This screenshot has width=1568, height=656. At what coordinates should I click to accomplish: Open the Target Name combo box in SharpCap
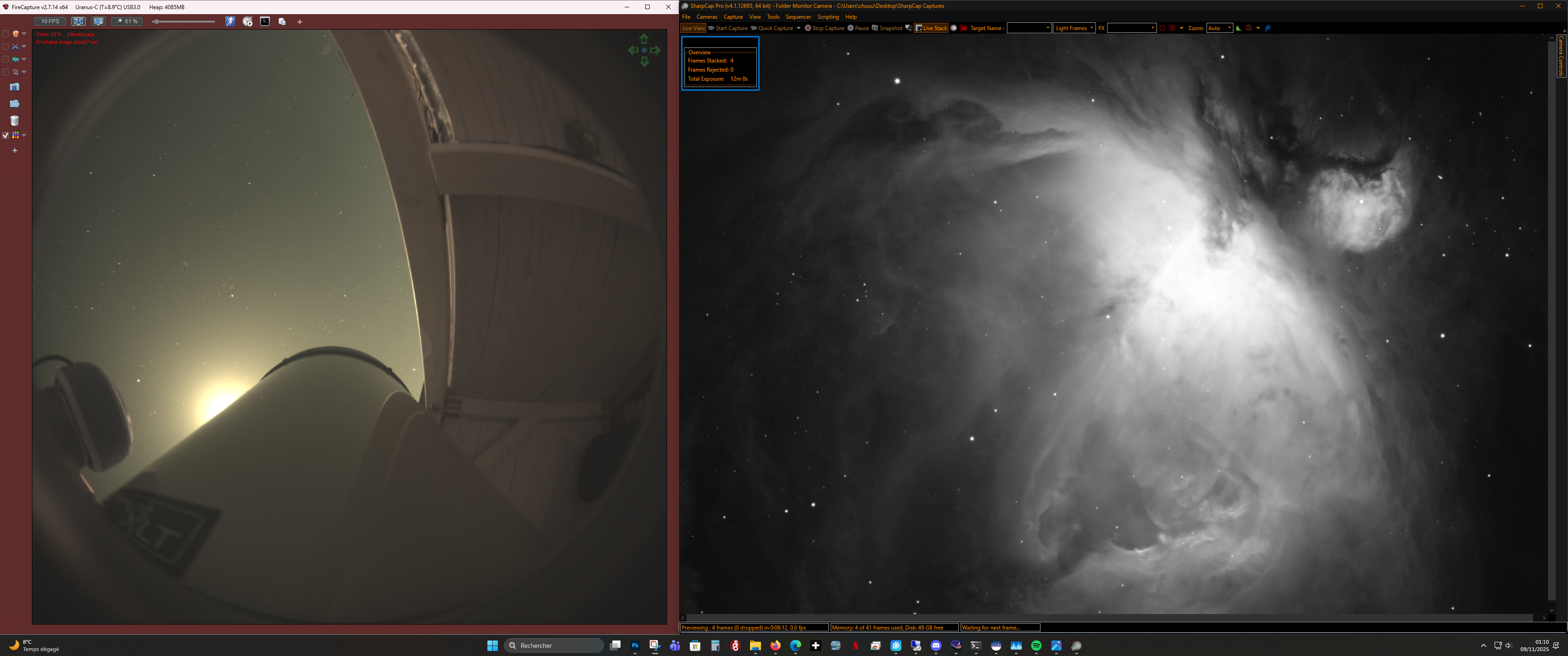coord(1029,28)
